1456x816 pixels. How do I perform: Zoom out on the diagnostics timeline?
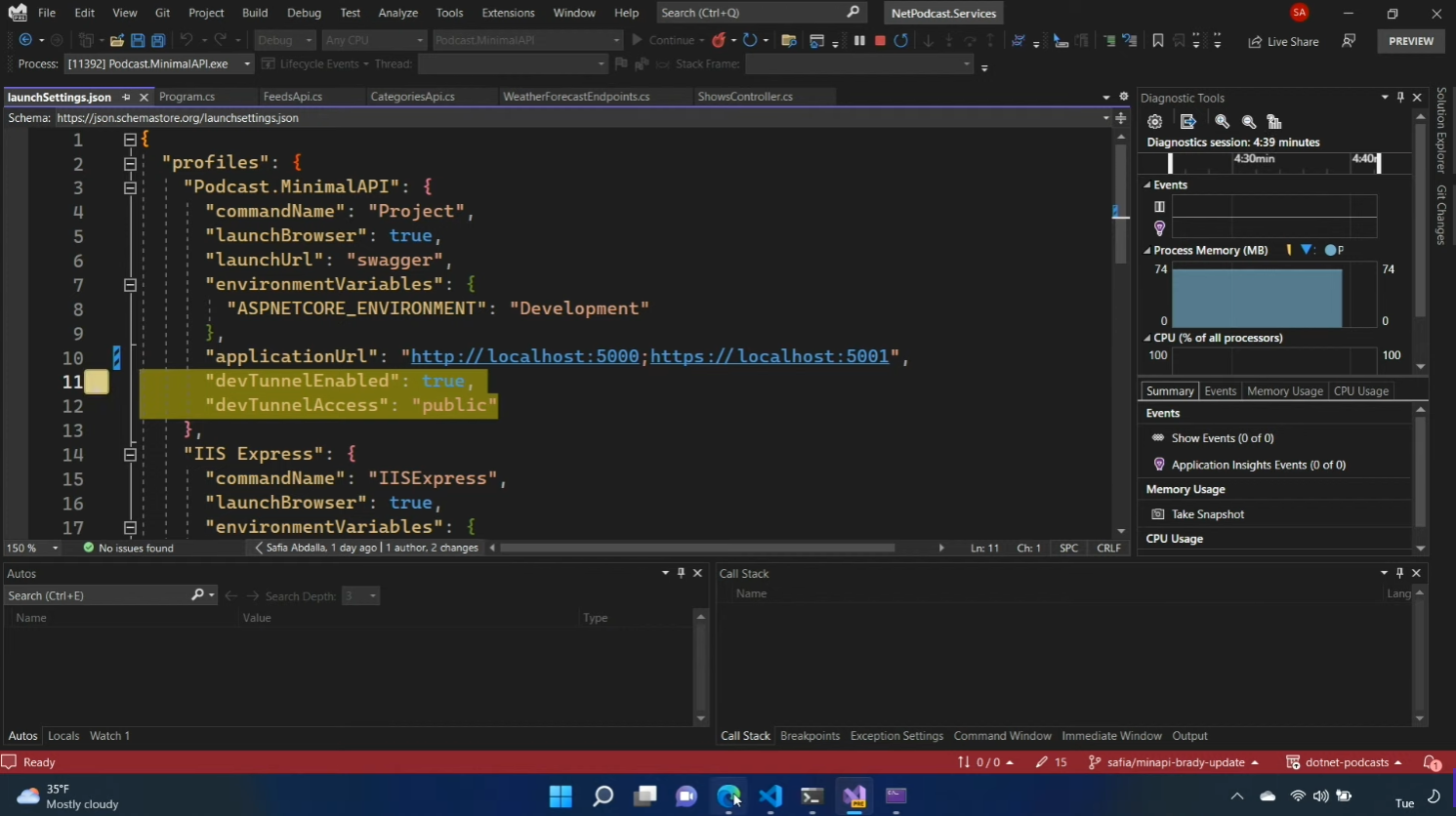click(1249, 122)
